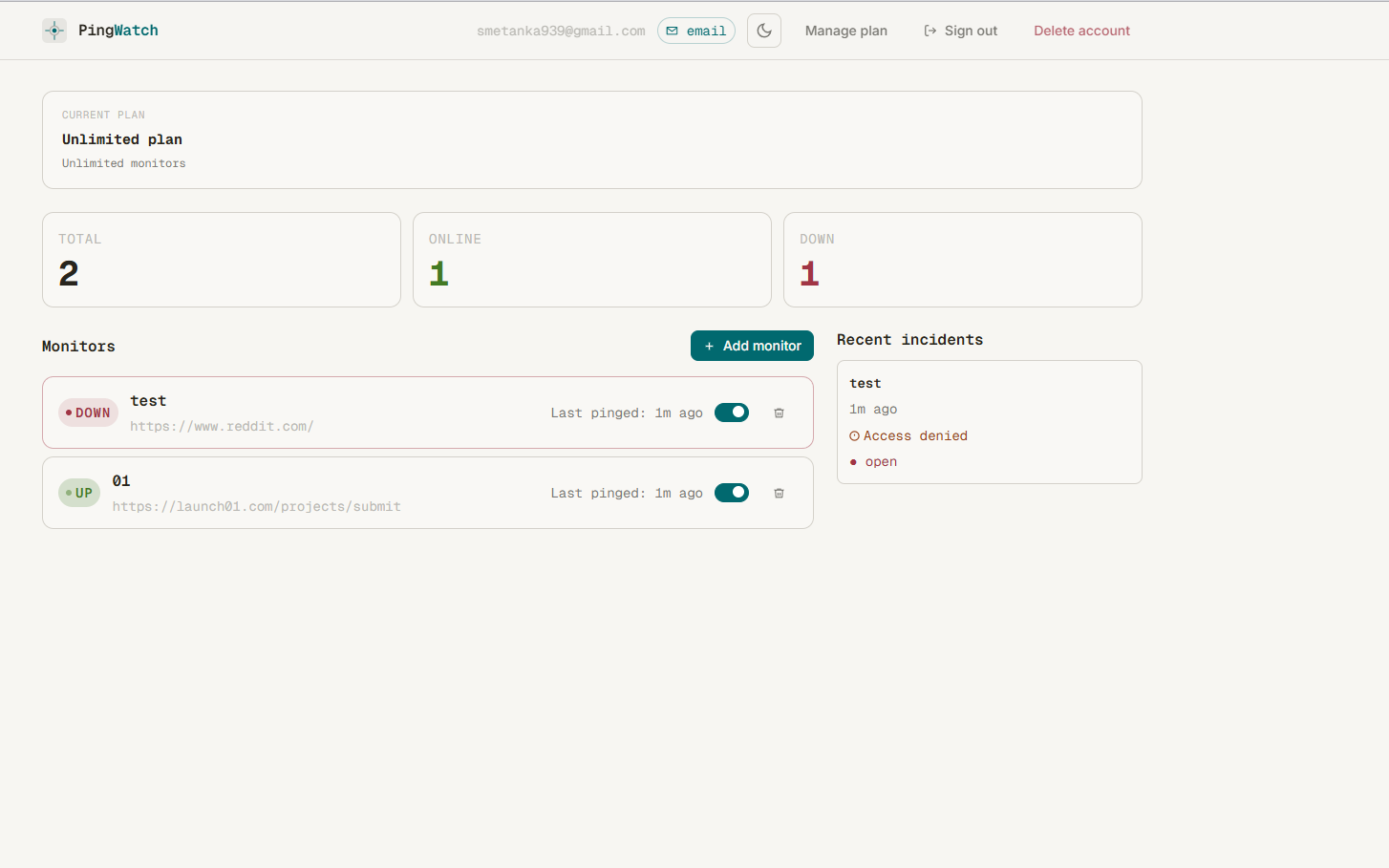Click Delete account
The width and height of the screenshot is (1389, 868).
tap(1081, 31)
